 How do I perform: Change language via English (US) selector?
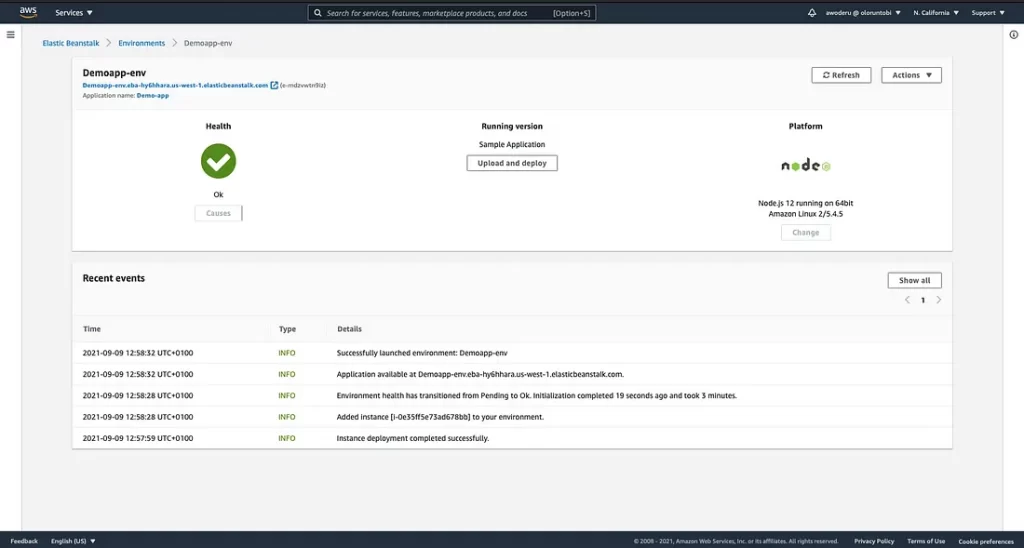tap(73, 541)
